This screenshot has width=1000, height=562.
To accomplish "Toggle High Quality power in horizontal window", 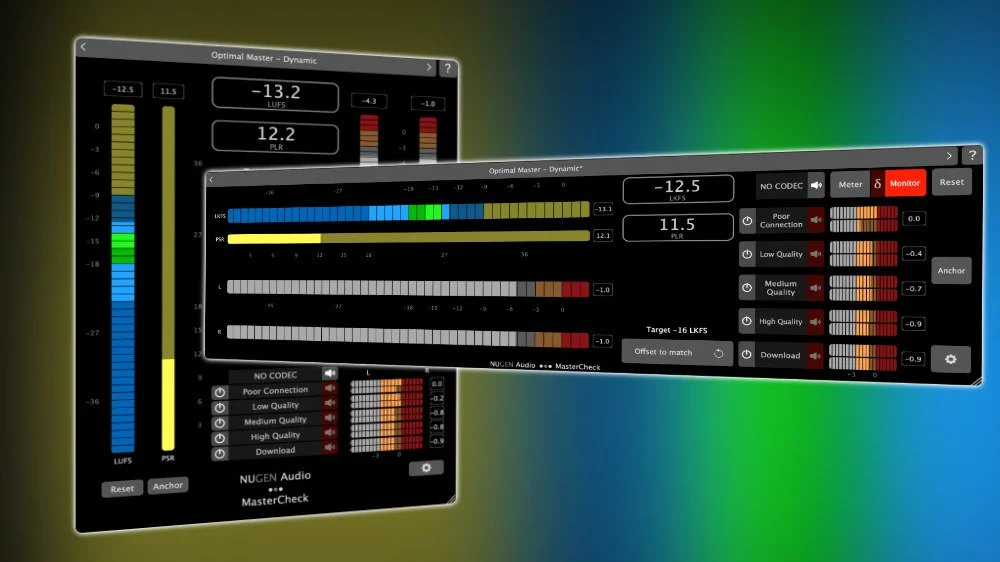I will pos(747,321).
